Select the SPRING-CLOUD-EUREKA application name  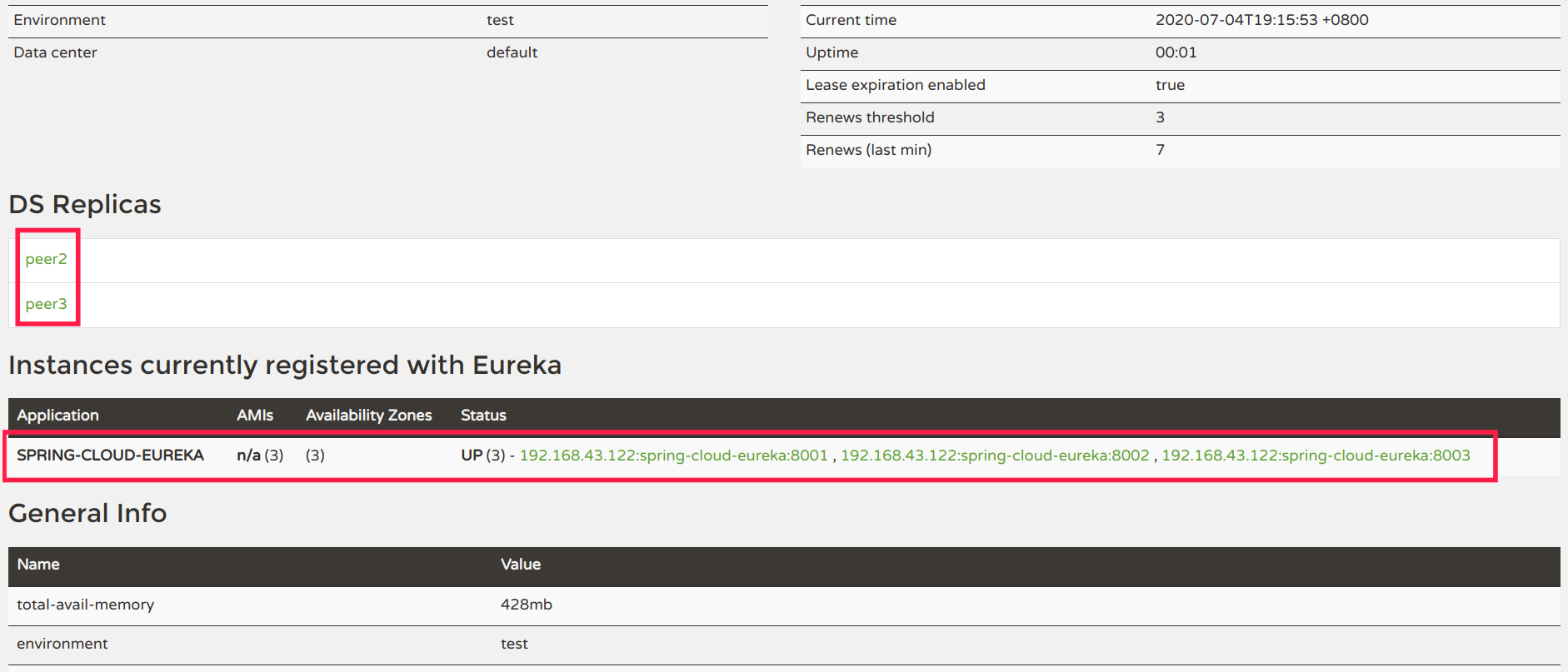(110, 455)
